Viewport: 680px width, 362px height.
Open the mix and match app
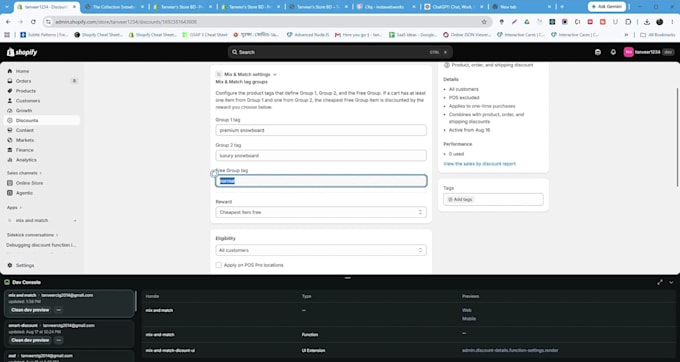(32, 221)
